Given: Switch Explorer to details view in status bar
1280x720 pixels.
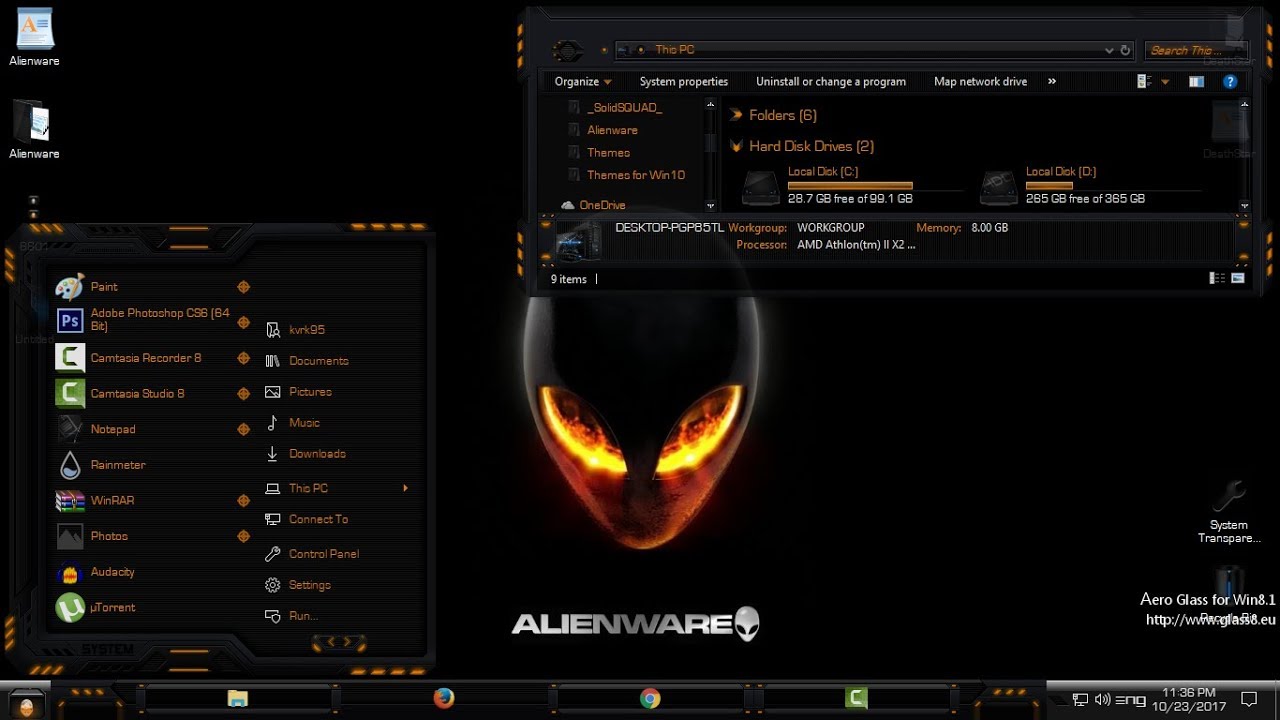Looking at the screenshot, I should tap(1216, 279).
